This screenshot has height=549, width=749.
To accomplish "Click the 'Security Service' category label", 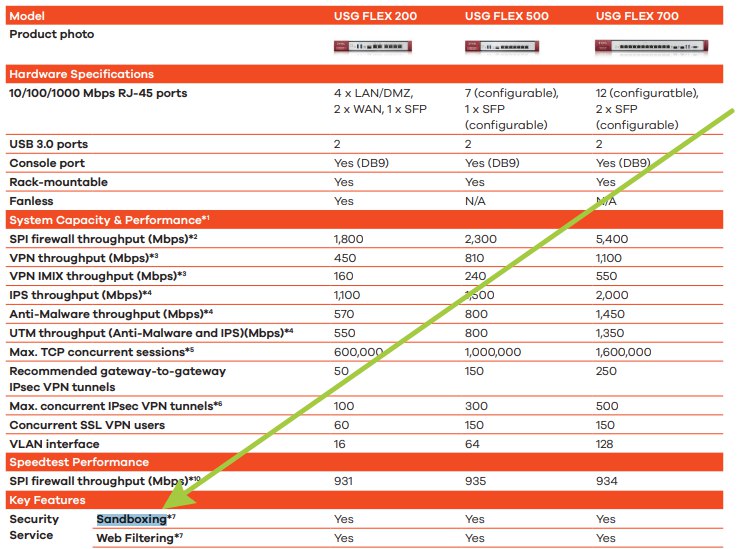I will (34, 527).
